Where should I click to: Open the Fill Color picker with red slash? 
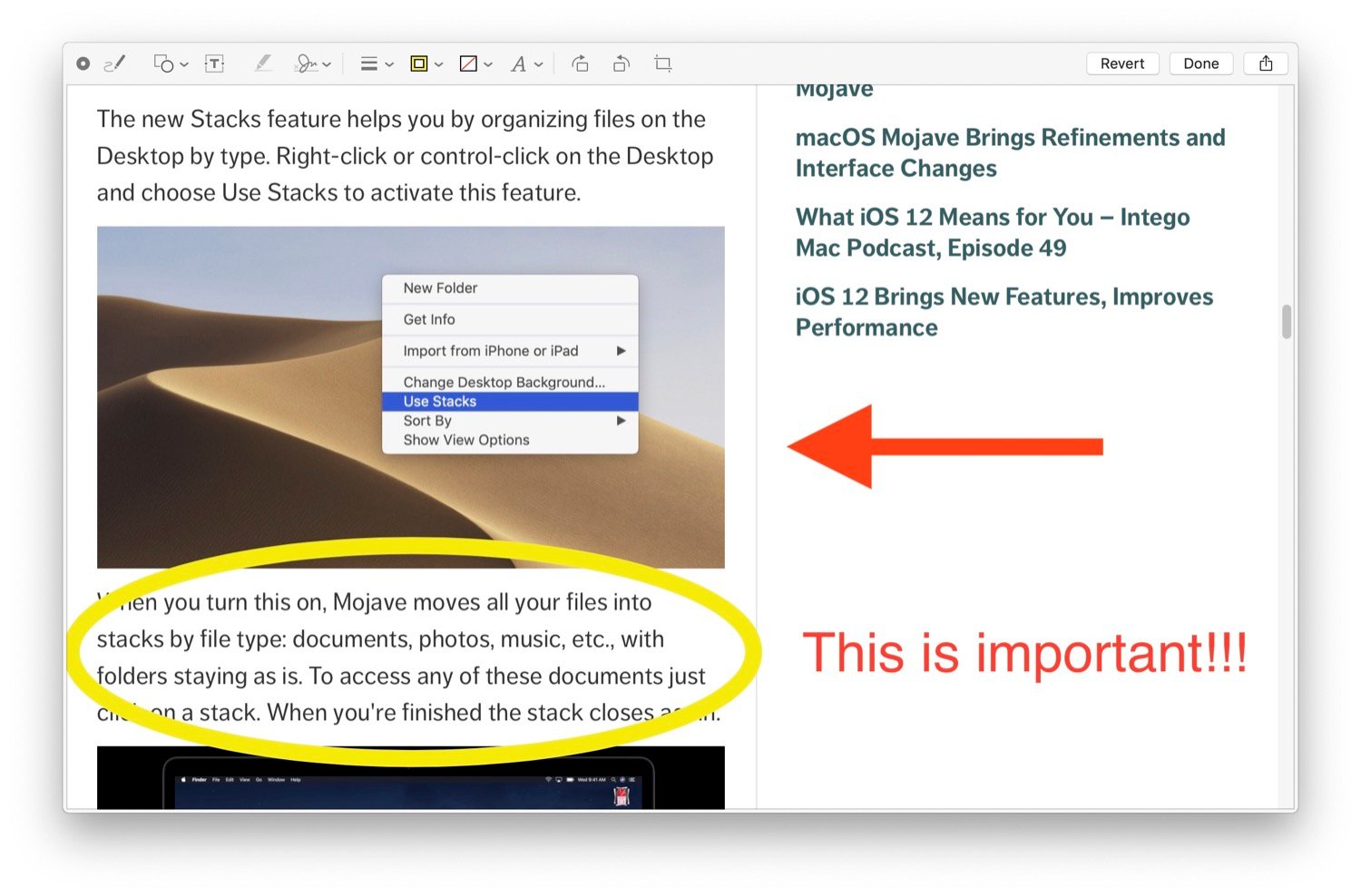point(475,63)
